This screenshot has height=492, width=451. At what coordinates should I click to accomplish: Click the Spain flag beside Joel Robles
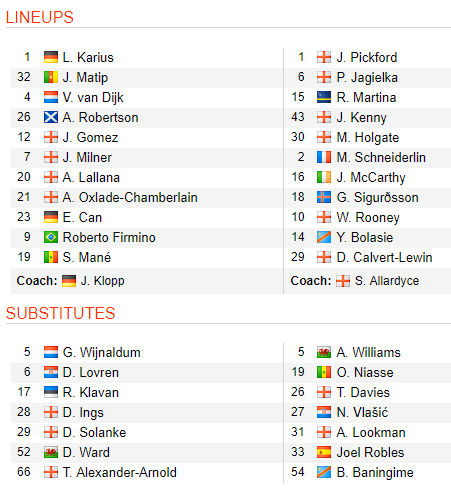click(x=324, y=452)
